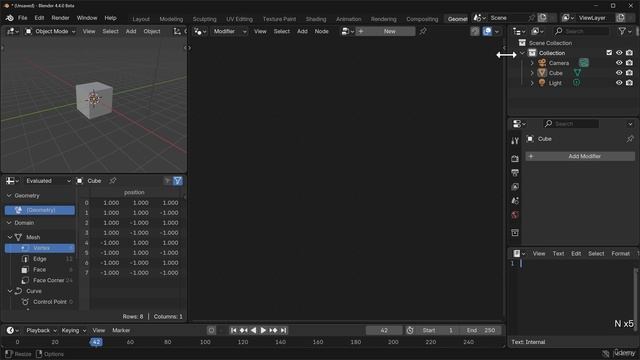Click the green light data icon beside Light
640x360 pixels.
point(576,82)
